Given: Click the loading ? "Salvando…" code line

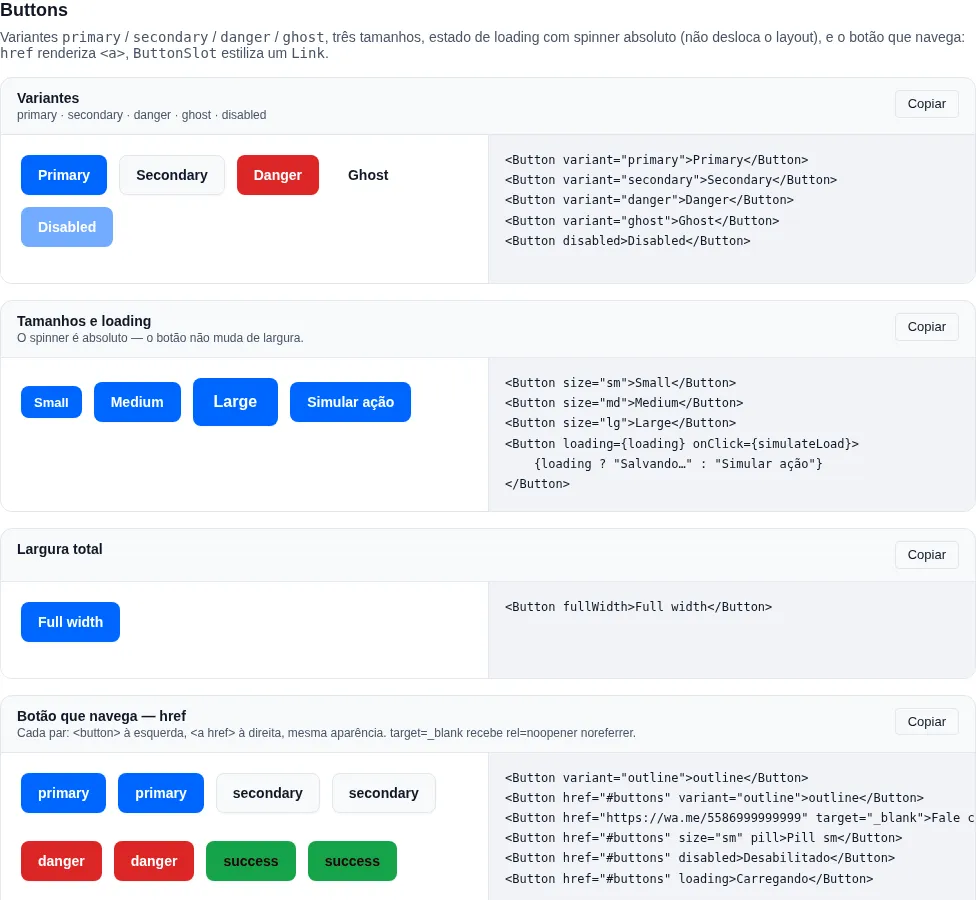Looking at the screenshot, I should (x=678, y=464).
